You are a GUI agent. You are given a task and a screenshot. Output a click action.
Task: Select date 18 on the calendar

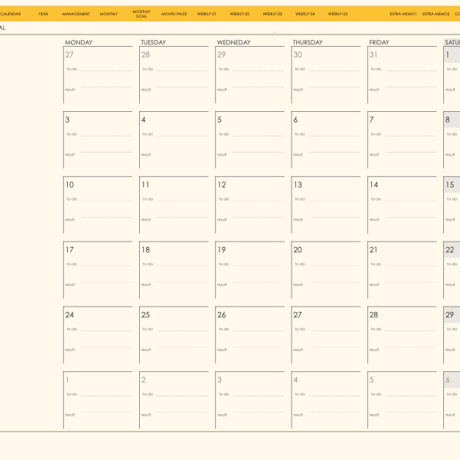pyautogui.click(x=146, y=250)
